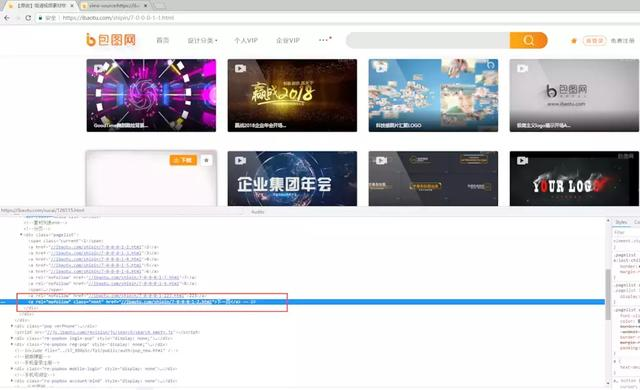640x390 pixels.
Task: Select the first ibaotu browser tab
Action: pyautogui.click(x=41, y=6)
